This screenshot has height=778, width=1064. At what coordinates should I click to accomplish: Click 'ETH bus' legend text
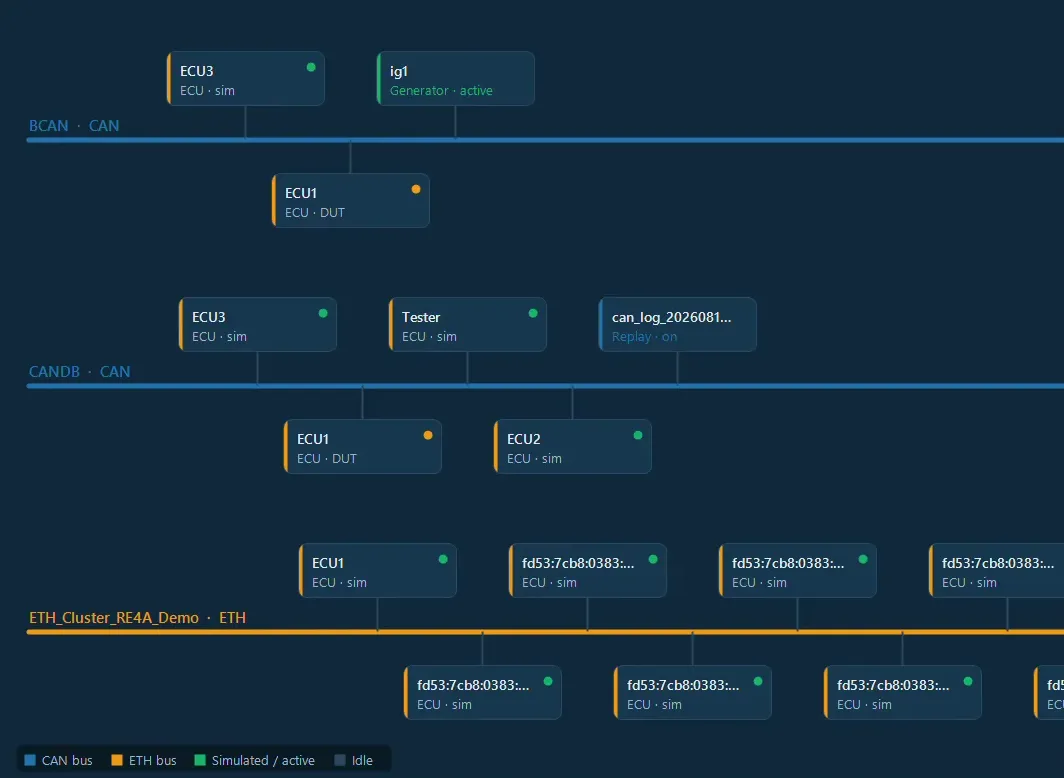click(153, 760)
